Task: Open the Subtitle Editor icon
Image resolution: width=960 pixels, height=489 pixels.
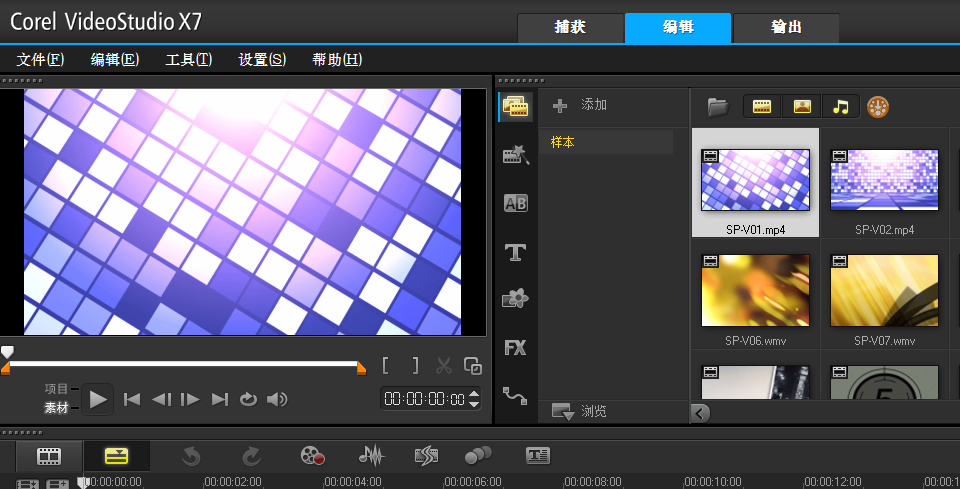Action: click(538, 456)
